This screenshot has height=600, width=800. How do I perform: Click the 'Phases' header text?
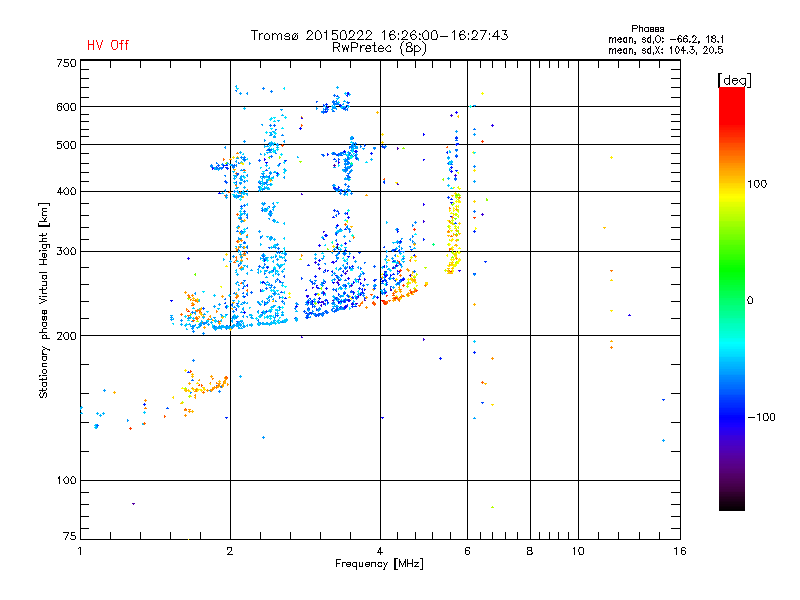pos(647,29)
